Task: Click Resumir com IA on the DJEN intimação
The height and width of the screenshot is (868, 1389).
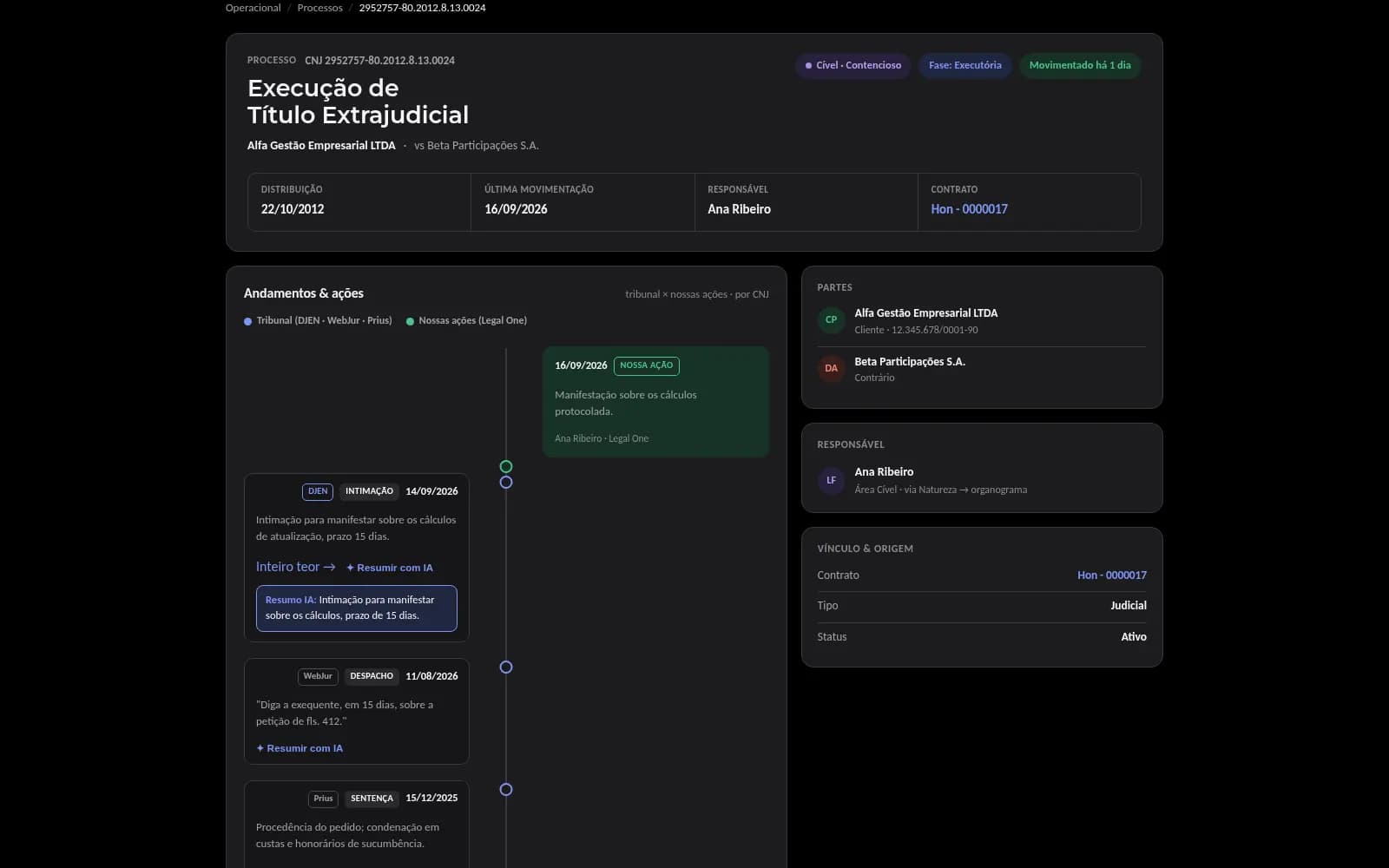Action: pyautogui.click(x=389, y=568)
